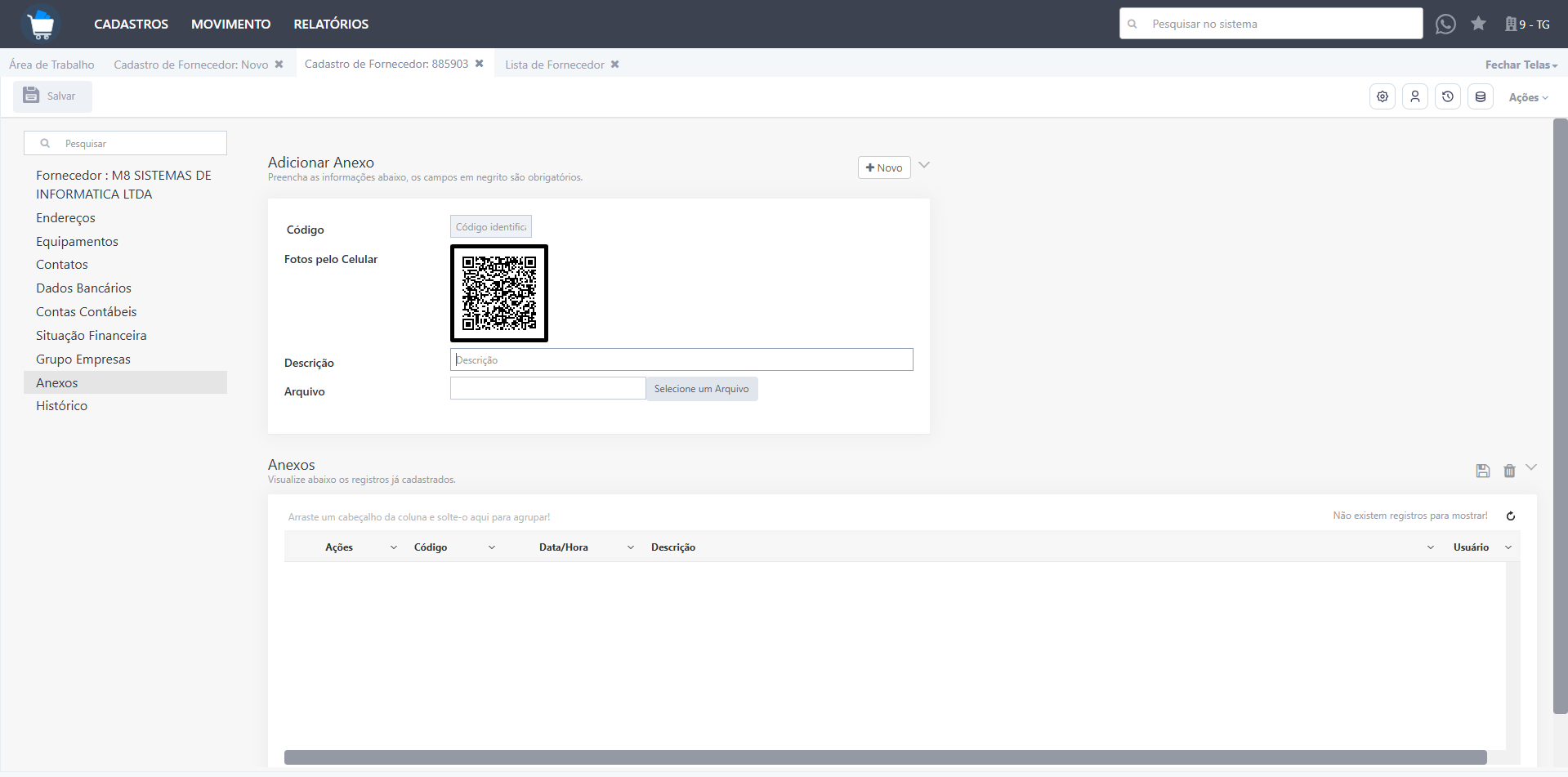Viewport: 1568px width, 777px height.
Task: Open the CADASTROS menu
Action: click(x=131, y=25)
